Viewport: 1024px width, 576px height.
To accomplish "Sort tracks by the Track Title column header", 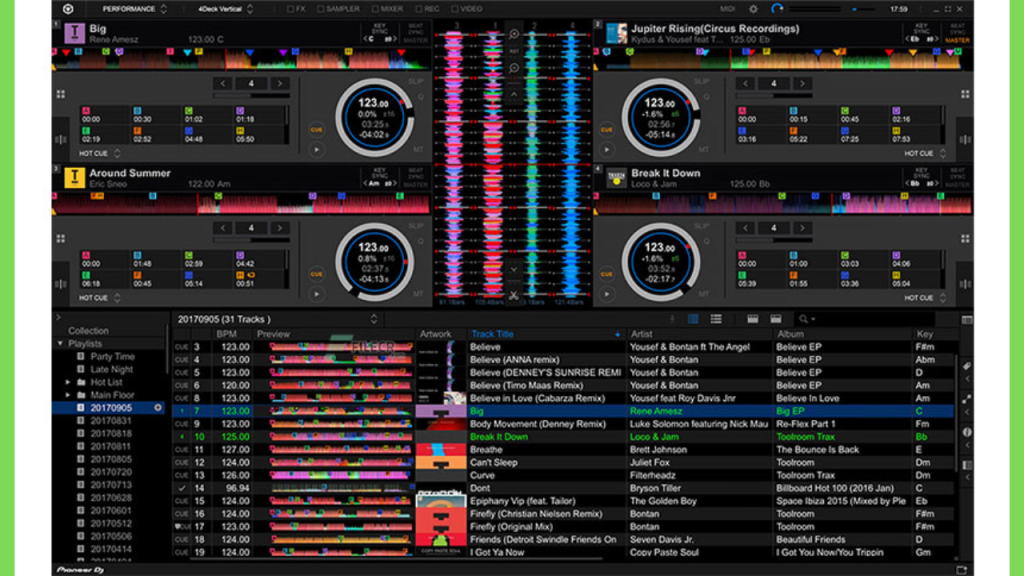I will pyautogui.click(x=492, y=334).
